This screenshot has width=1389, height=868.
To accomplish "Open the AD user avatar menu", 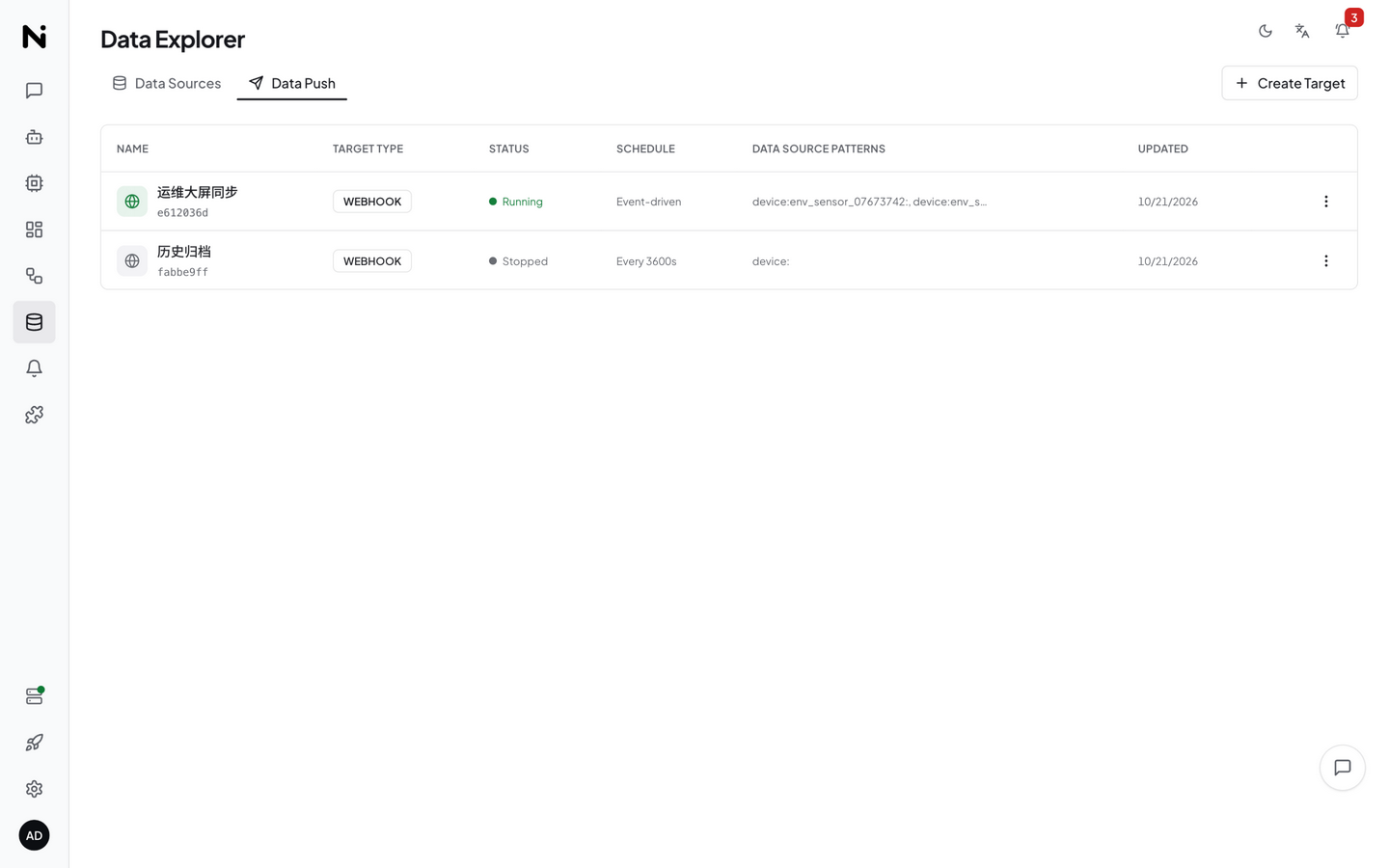I will [x=34, y=835].
